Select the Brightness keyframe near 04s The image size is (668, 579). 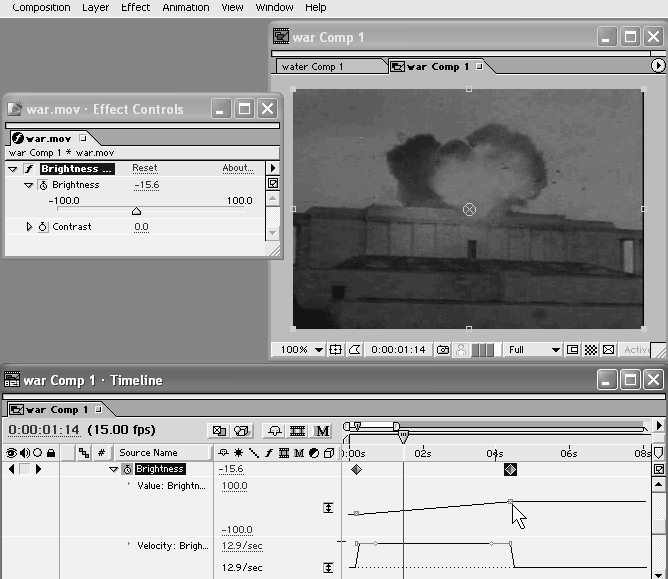[x=510, y=469]
